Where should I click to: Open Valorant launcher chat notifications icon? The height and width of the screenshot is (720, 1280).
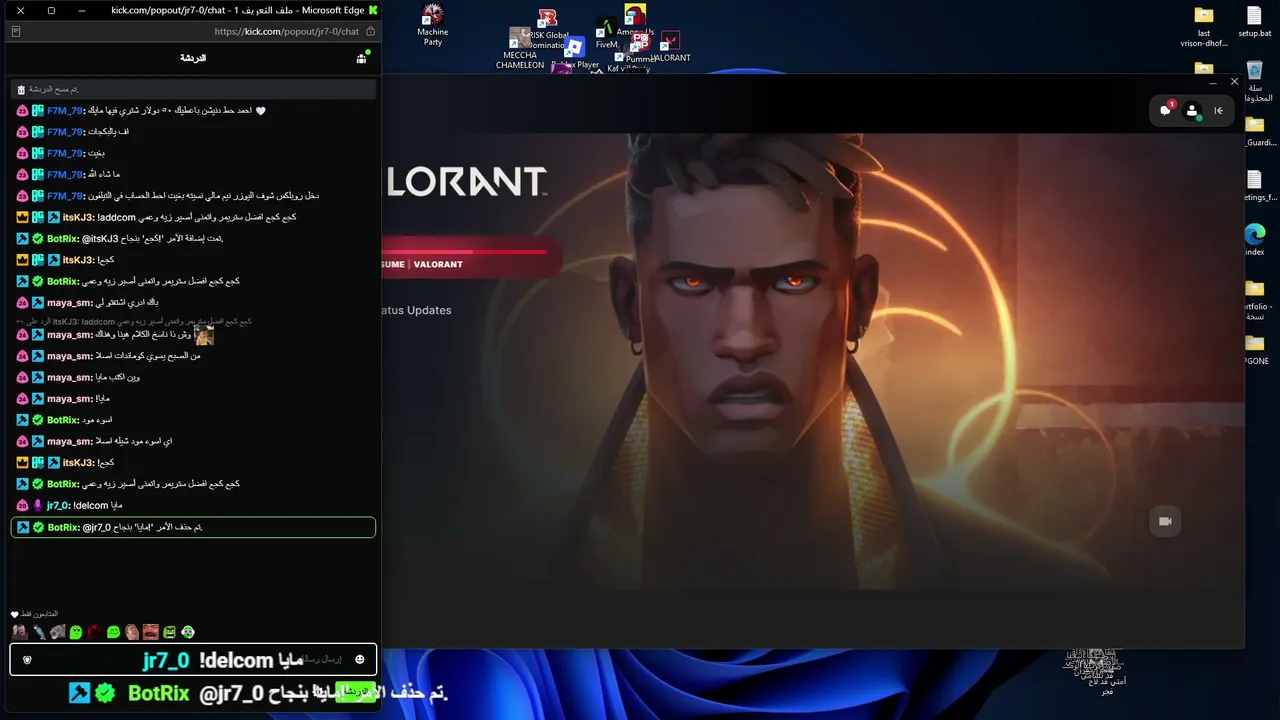point(1166,110)
